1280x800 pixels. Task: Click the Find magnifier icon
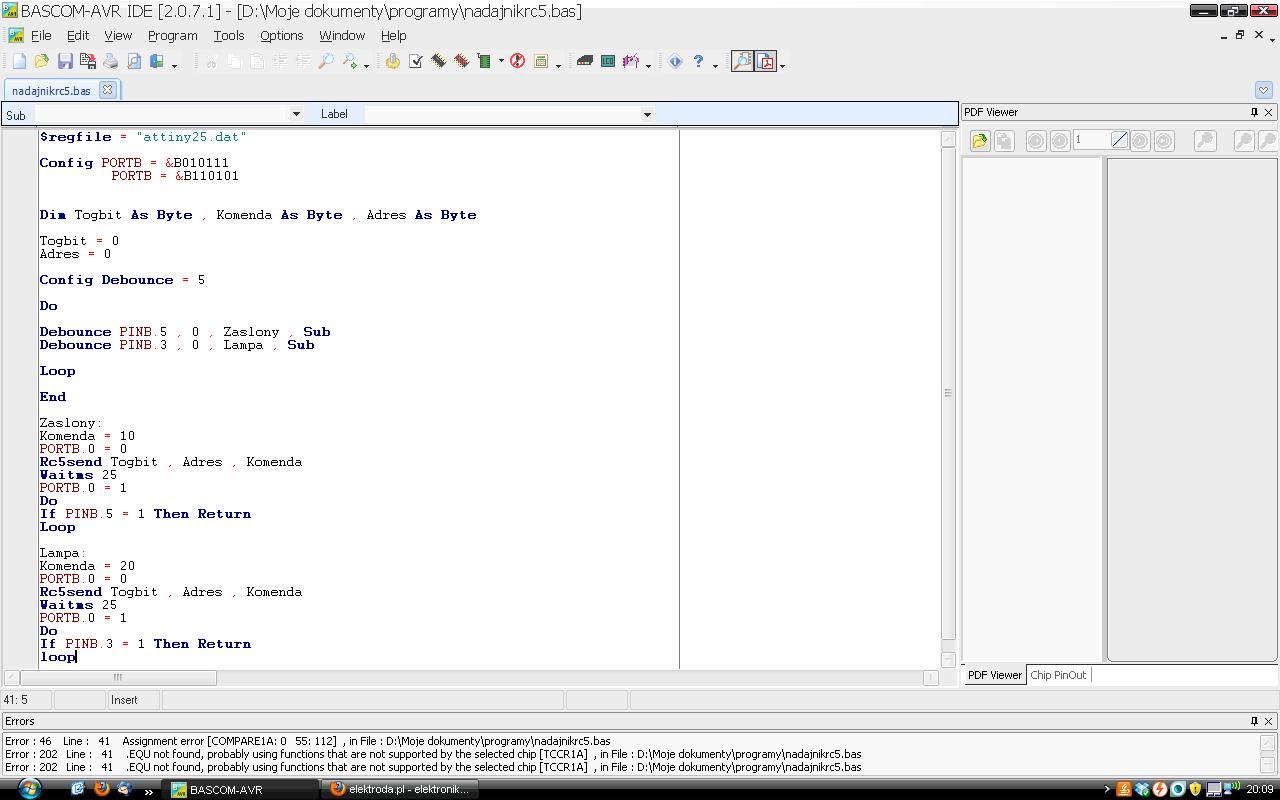coord(326,62)
